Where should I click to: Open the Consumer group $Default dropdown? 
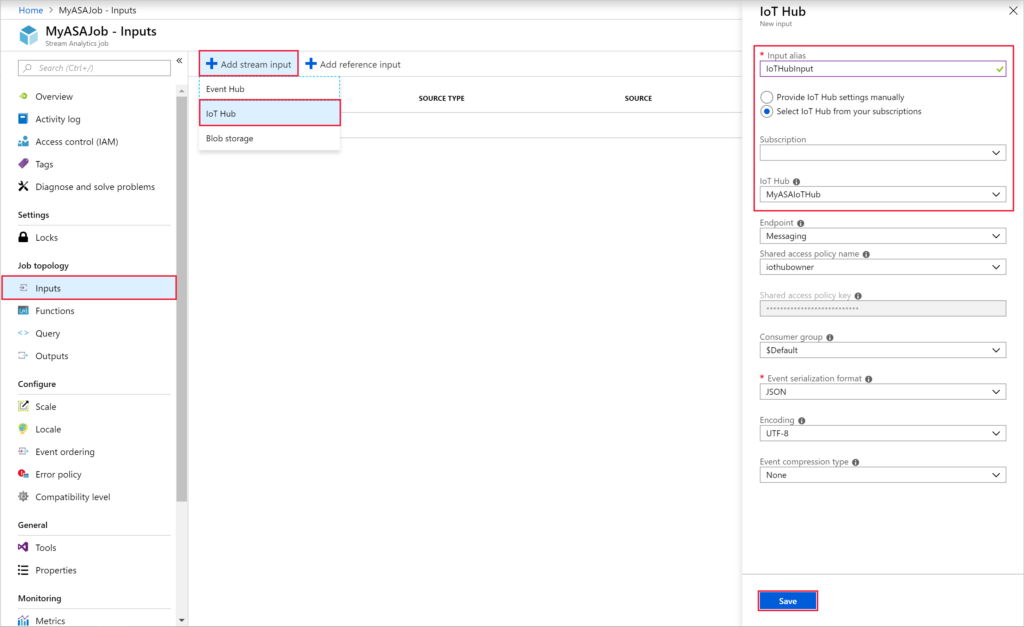point(883,350)
